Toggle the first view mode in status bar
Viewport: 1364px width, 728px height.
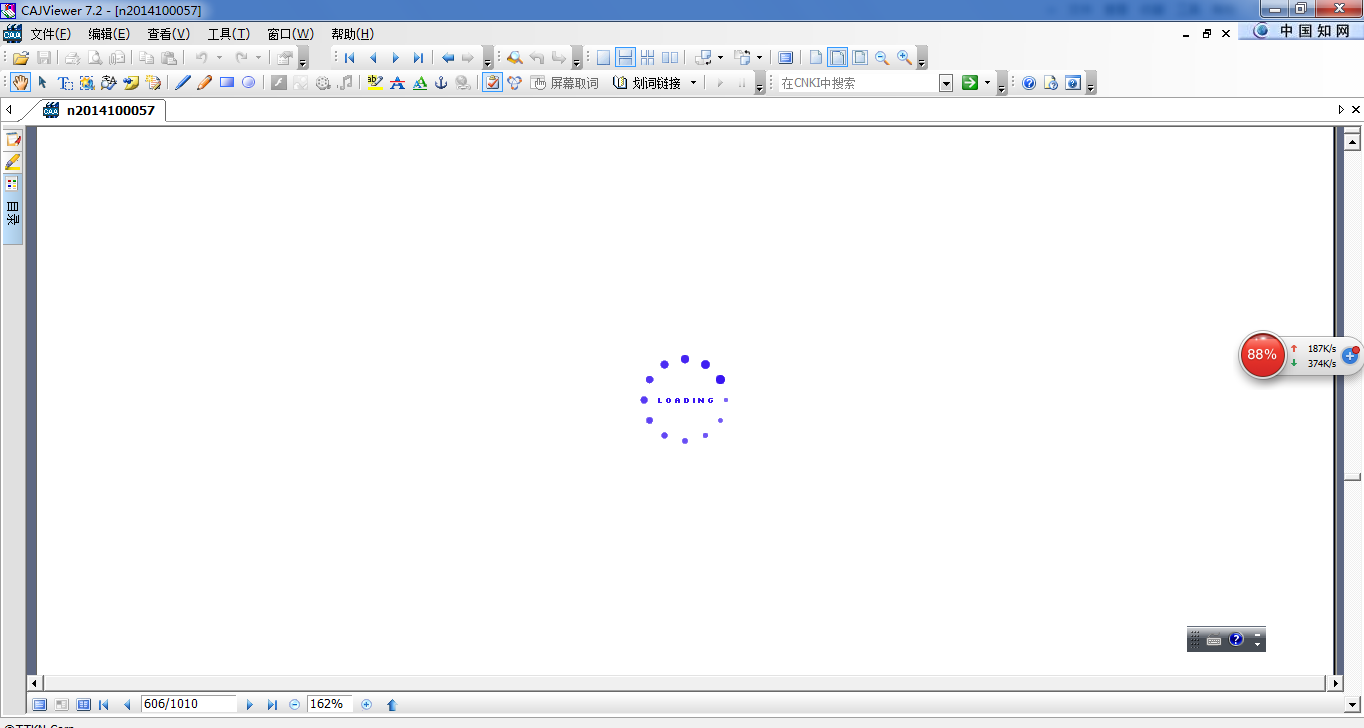click(40, 705)
